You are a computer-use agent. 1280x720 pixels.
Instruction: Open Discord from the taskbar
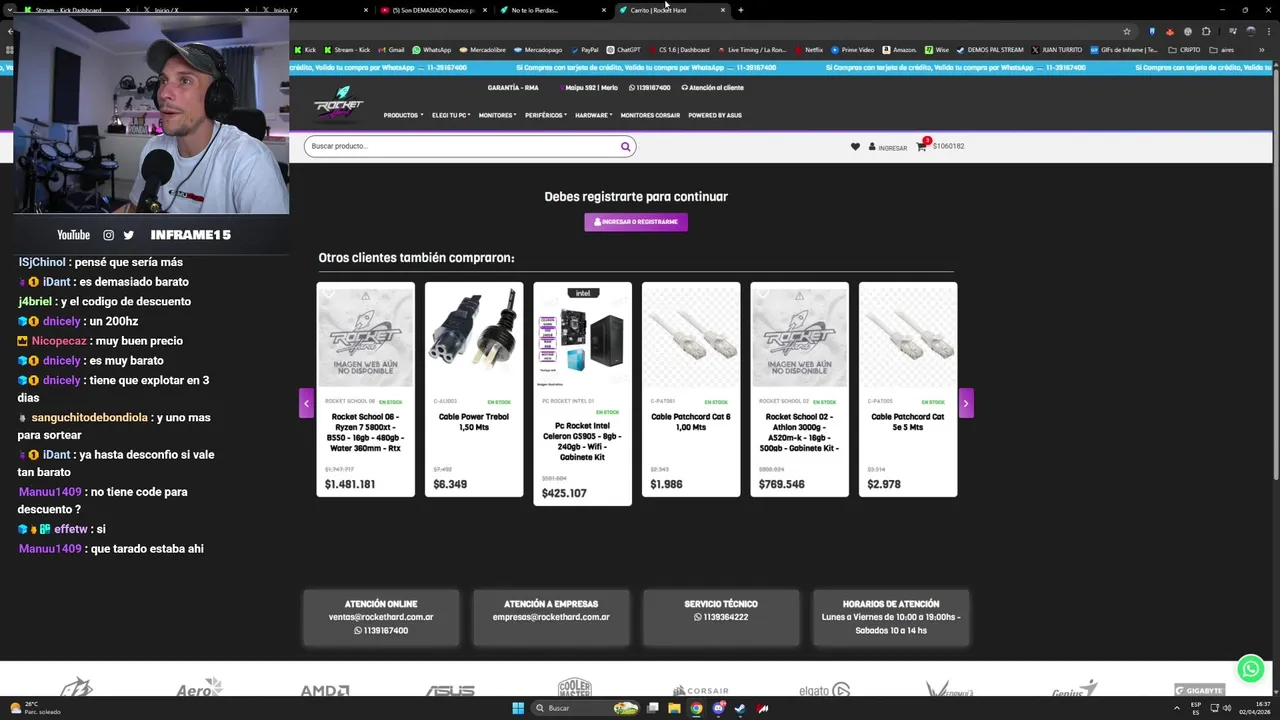coord(718,708)
